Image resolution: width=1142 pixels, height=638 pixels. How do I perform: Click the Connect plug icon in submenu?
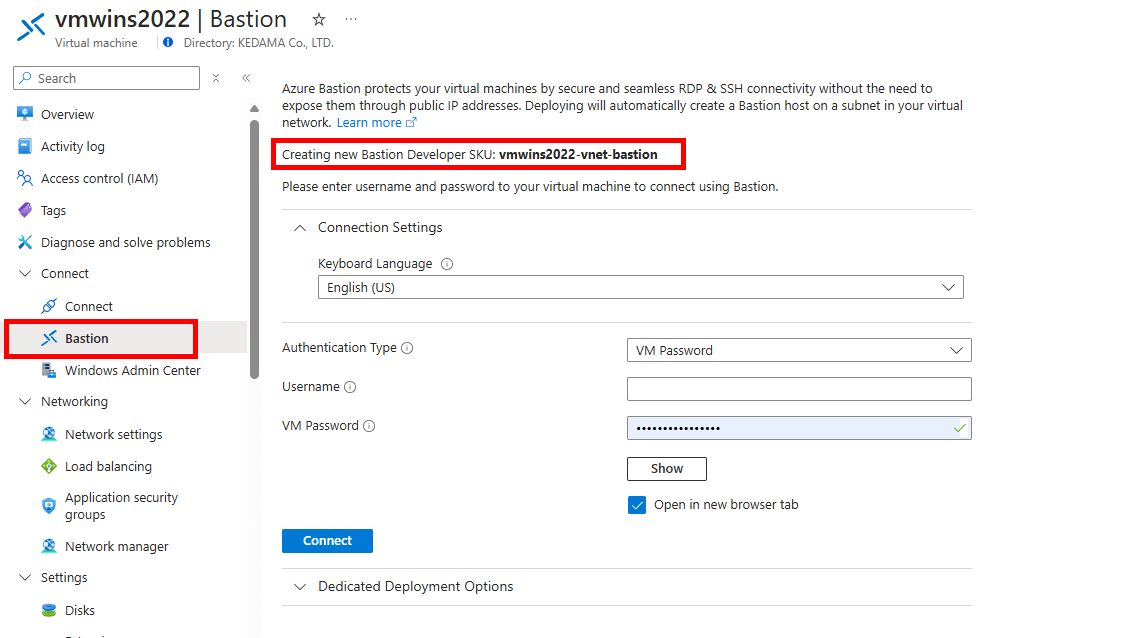49,306
